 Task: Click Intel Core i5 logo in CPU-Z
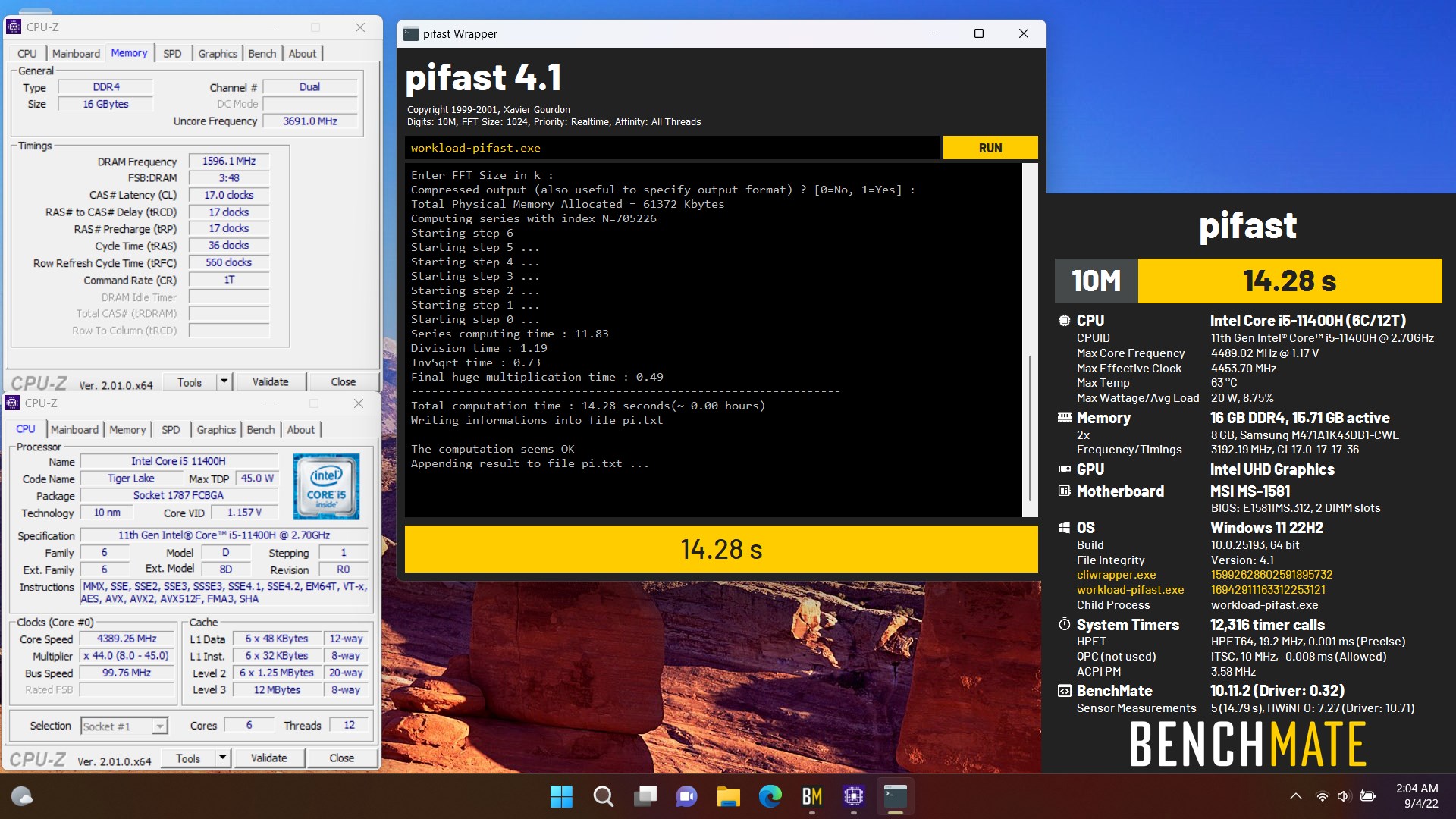pyautogui.click(x=326, y=486)
